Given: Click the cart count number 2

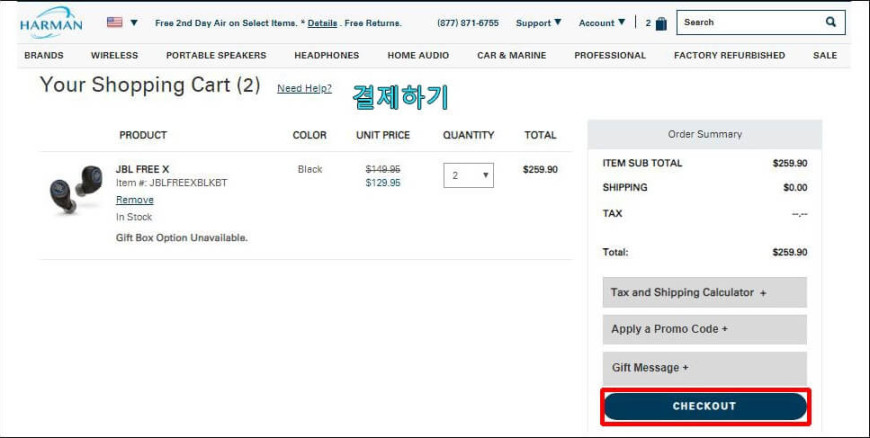Looking at the screenshot, I should [648, 23].
